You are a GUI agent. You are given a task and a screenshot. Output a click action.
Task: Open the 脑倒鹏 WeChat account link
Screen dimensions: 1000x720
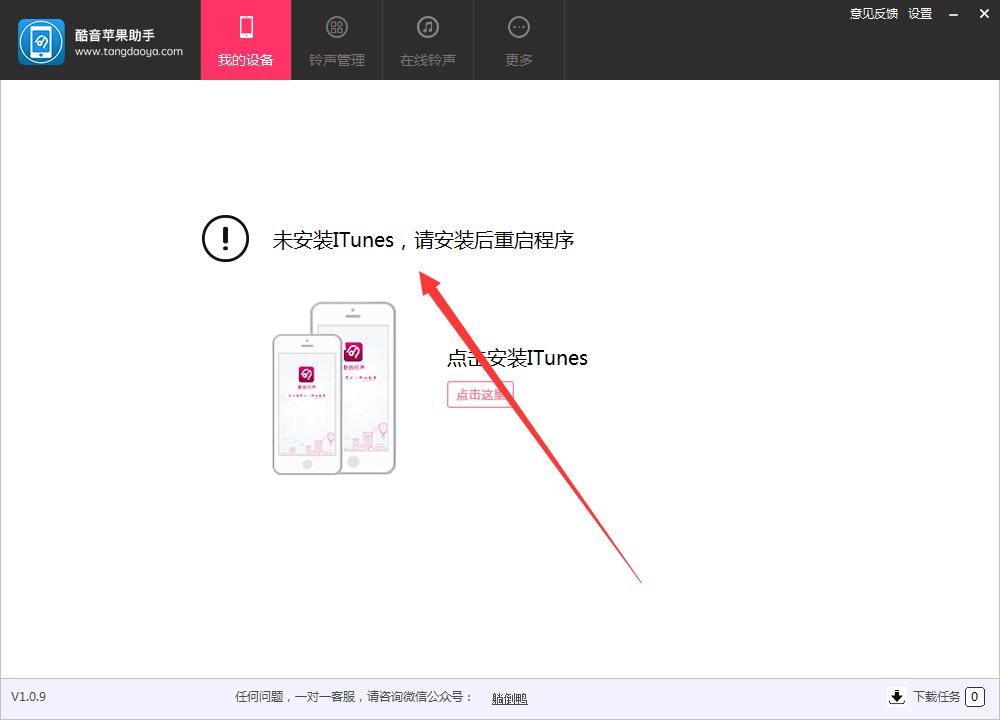click(508, 697)
